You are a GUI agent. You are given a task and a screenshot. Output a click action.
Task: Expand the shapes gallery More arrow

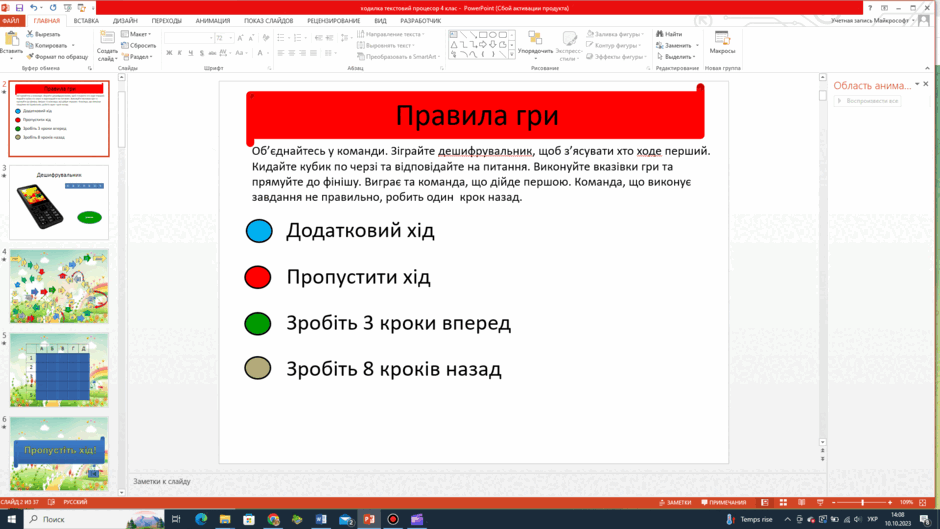(511, 55)
